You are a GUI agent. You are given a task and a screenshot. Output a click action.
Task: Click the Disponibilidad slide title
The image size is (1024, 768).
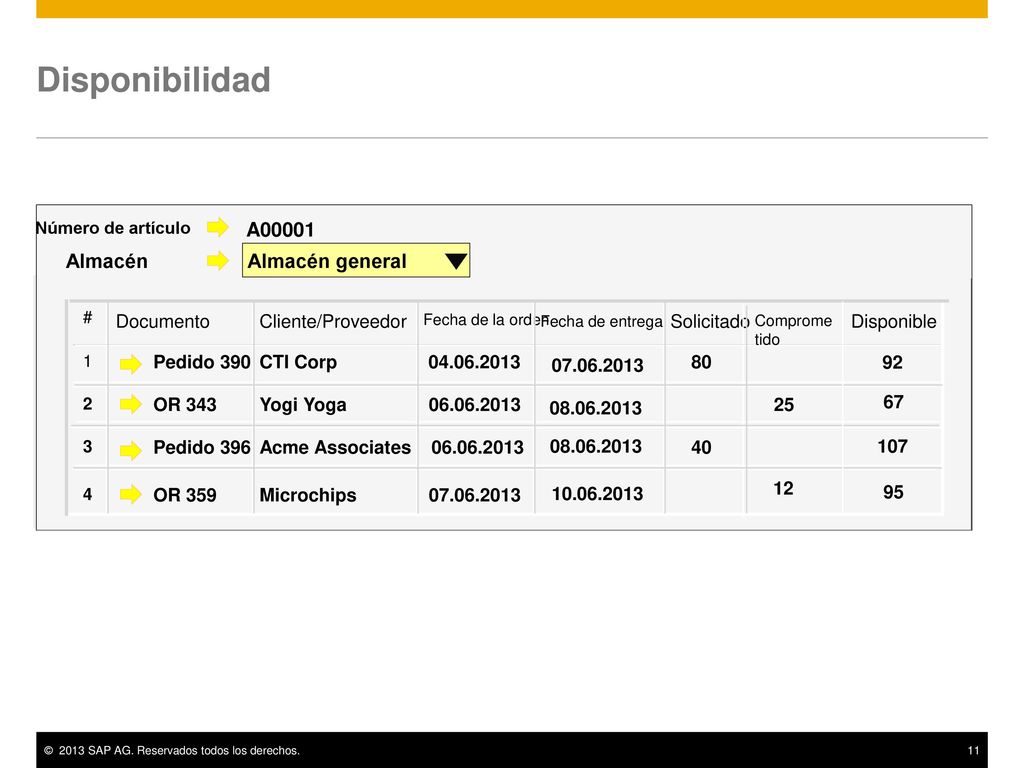click(153, 80)
